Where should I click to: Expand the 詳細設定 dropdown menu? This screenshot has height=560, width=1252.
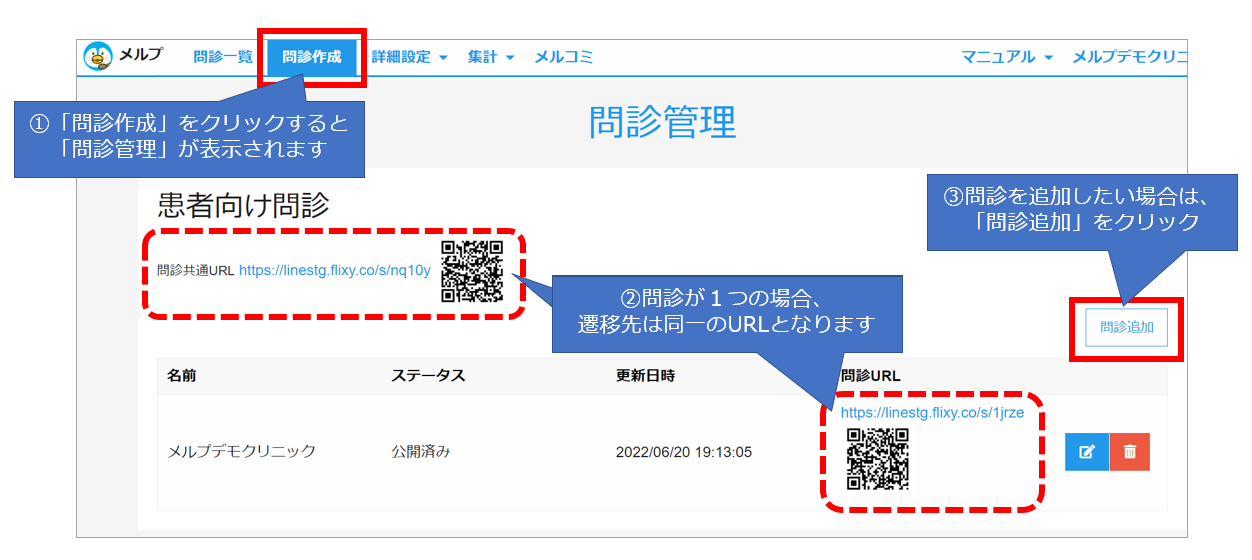[409, 57]
